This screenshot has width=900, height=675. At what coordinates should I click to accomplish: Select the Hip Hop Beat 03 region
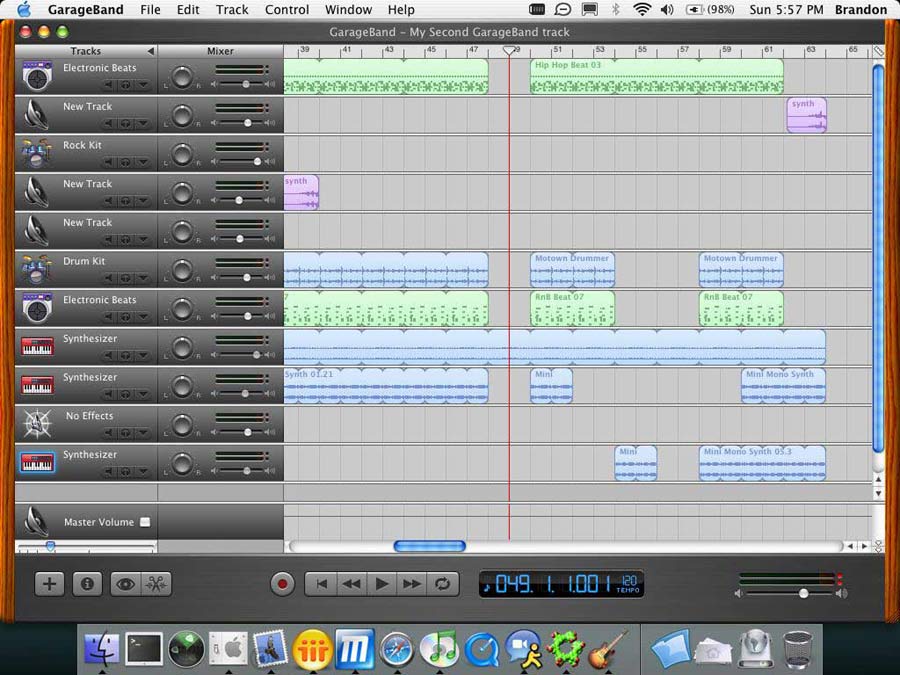657,76
